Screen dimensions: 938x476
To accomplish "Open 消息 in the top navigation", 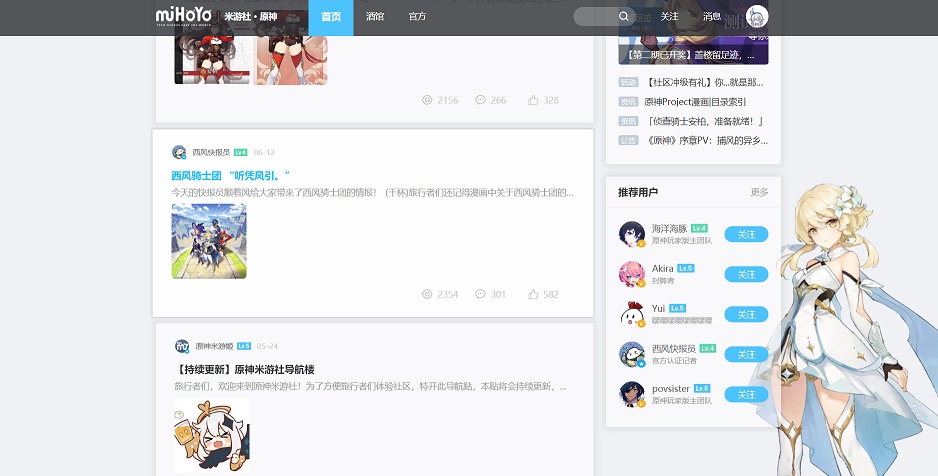I will tap(712, 17).
